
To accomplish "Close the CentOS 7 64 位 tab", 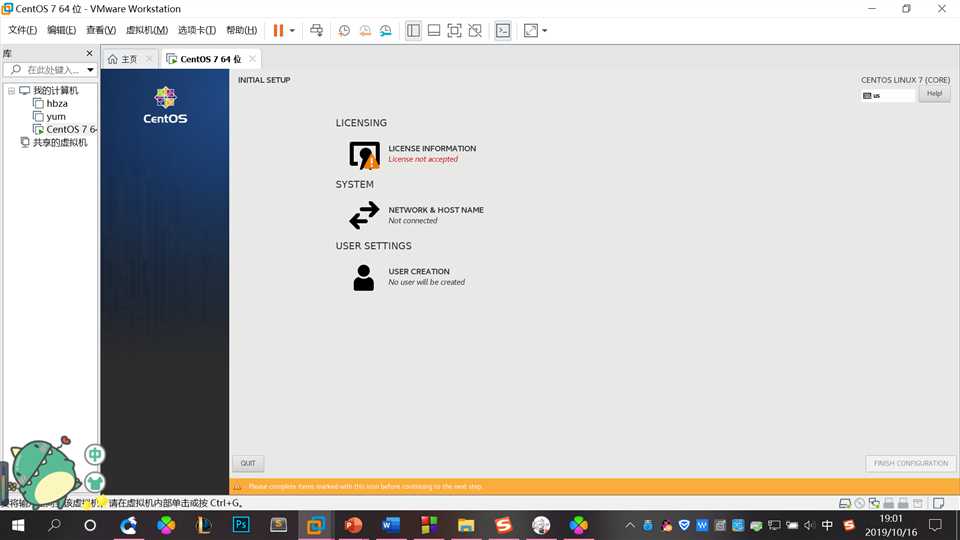I will [252, 59].
